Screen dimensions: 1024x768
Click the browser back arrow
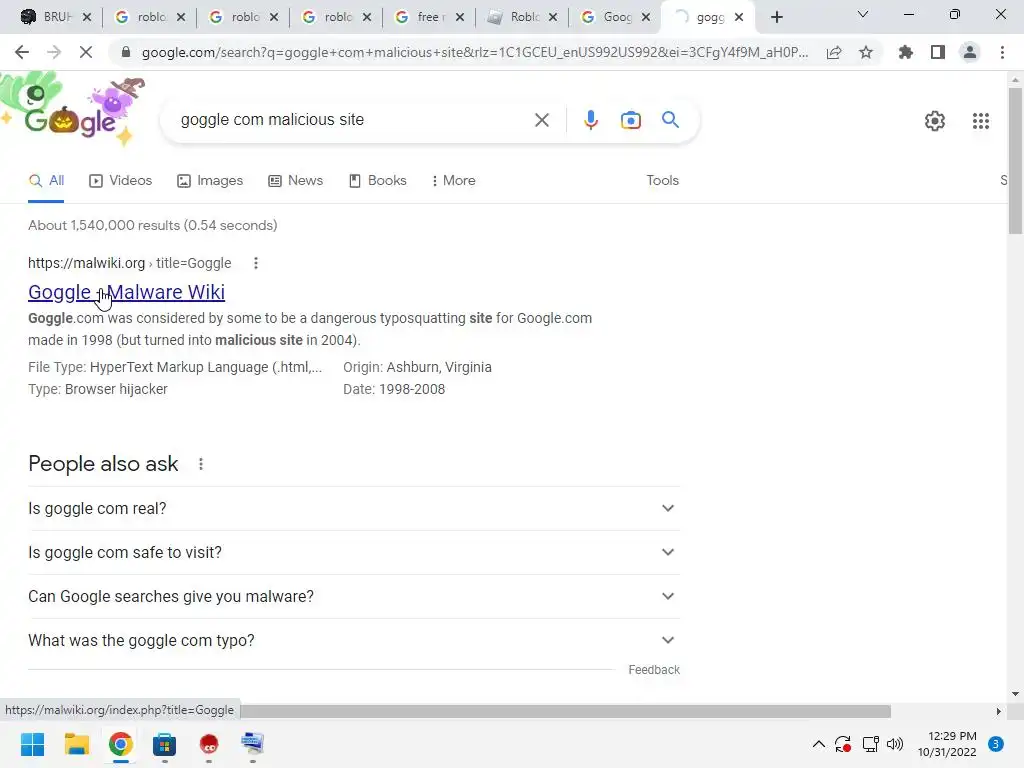tap(22, 52)
